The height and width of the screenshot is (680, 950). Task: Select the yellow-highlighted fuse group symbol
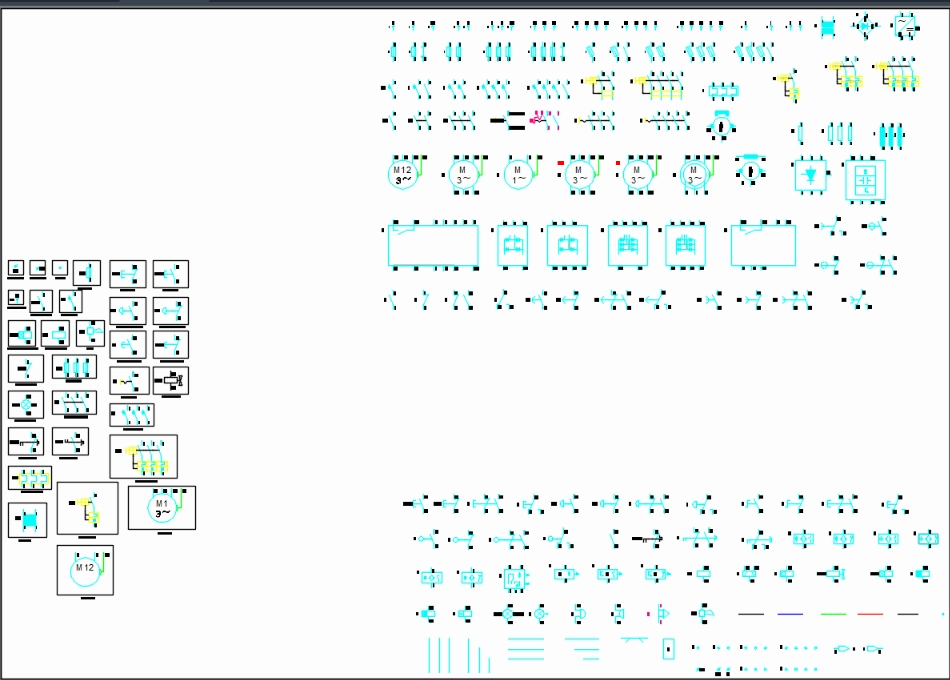pos(32,478)
